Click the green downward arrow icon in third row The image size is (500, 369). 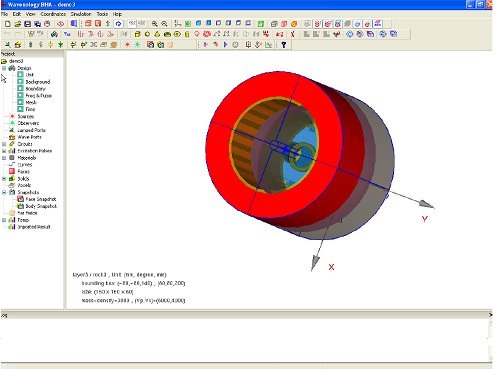click(x=60, y=45)
